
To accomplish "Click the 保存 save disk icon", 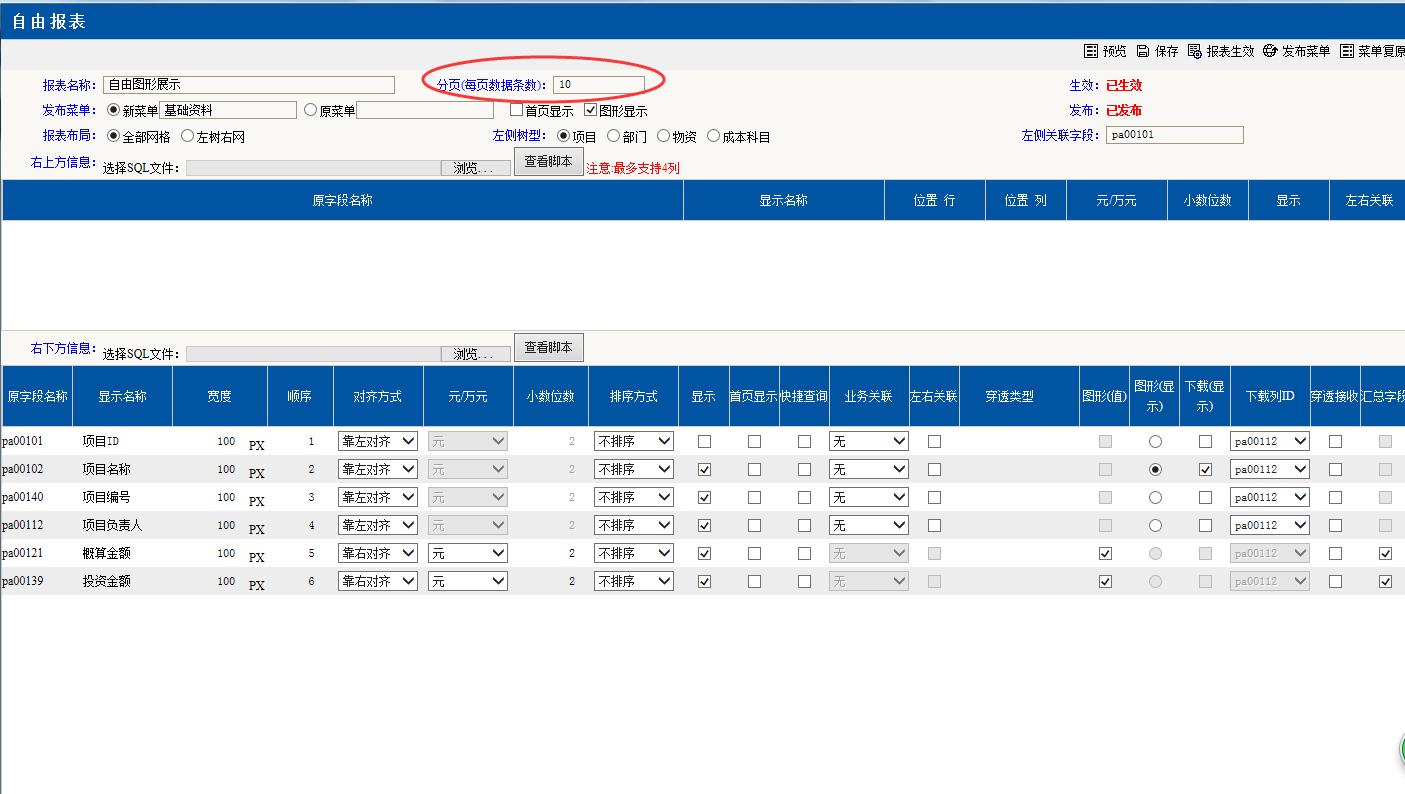I will pos(1143,51).
